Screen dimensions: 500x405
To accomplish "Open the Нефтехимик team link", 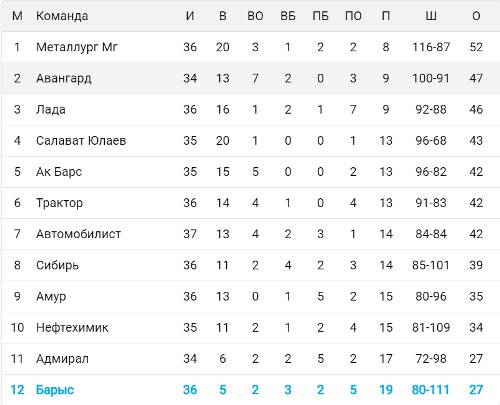I will (72, 328).
